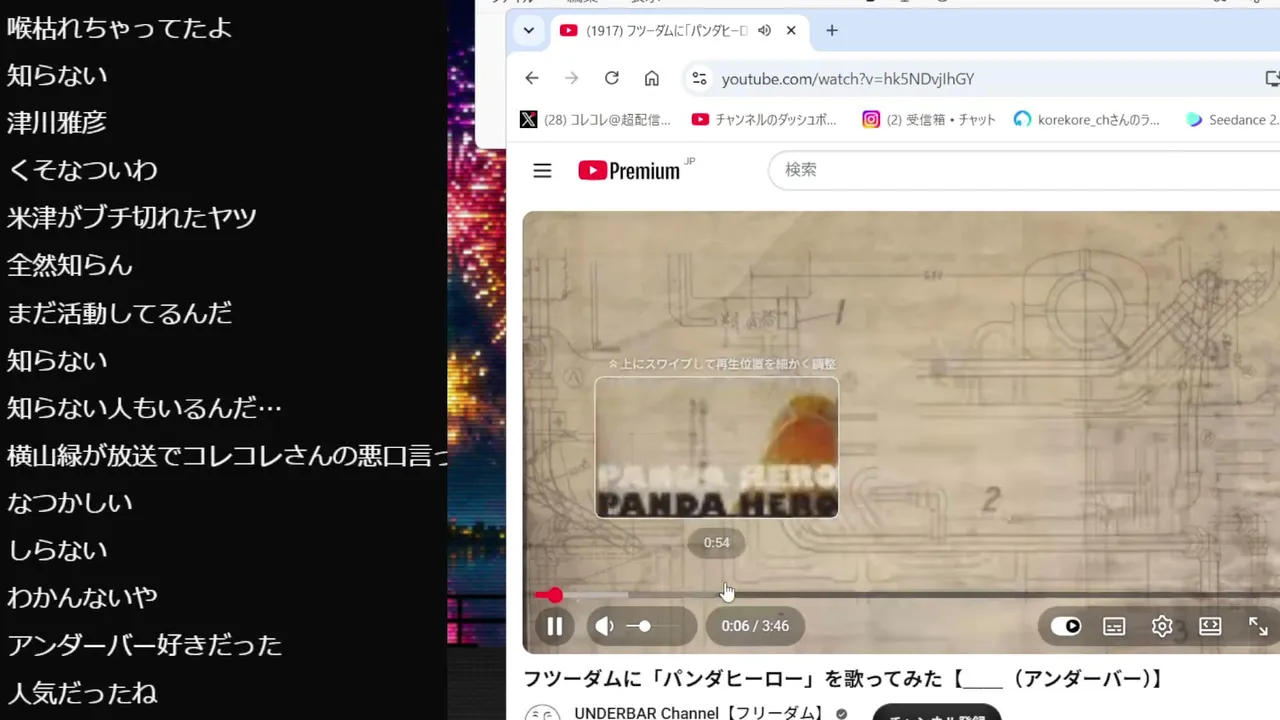This screenshot has height=720, width=1280.
Task: Mute audio on the YouTube tab
Action: click(x=765, y=31)
